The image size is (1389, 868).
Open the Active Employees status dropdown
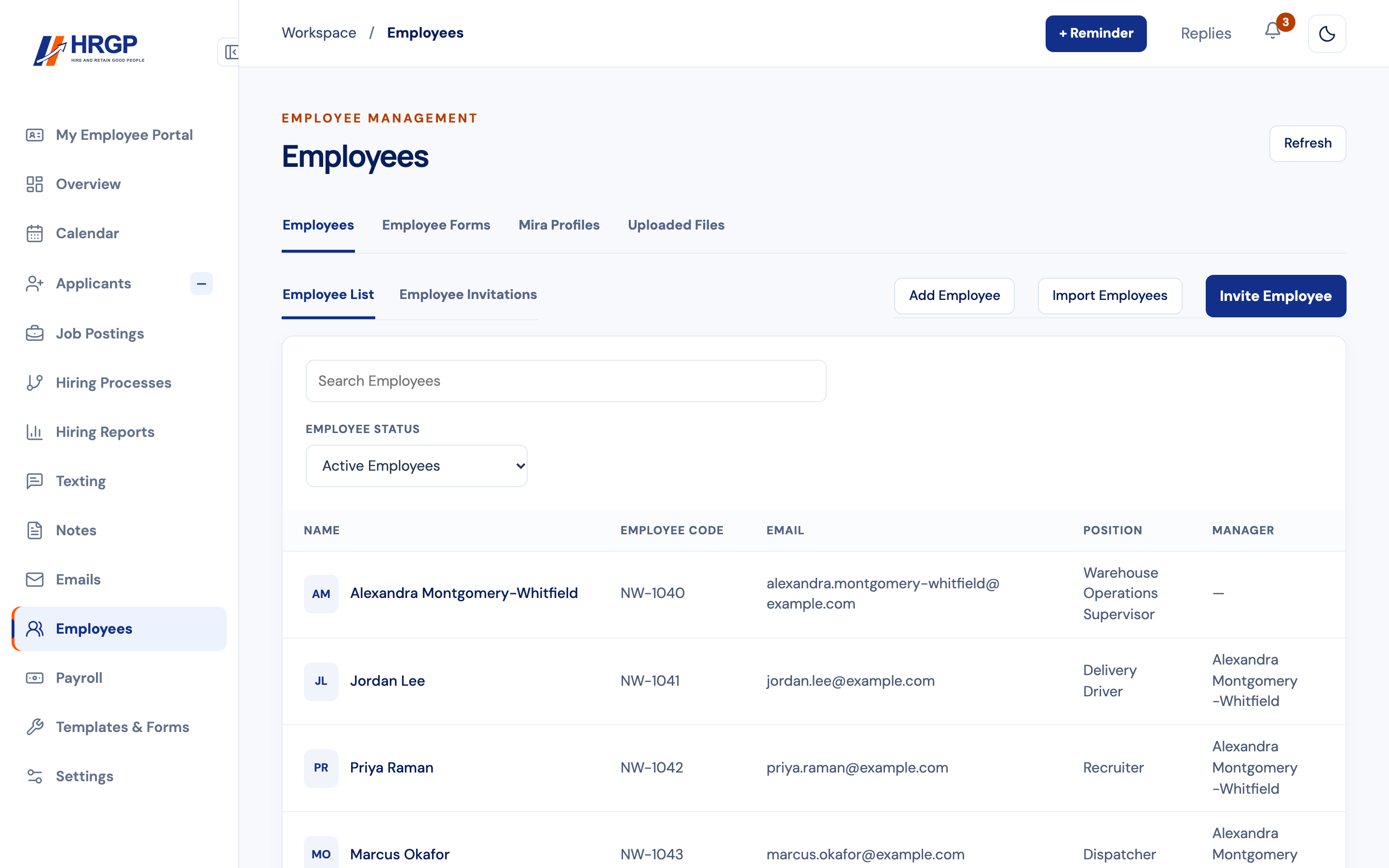416,465
